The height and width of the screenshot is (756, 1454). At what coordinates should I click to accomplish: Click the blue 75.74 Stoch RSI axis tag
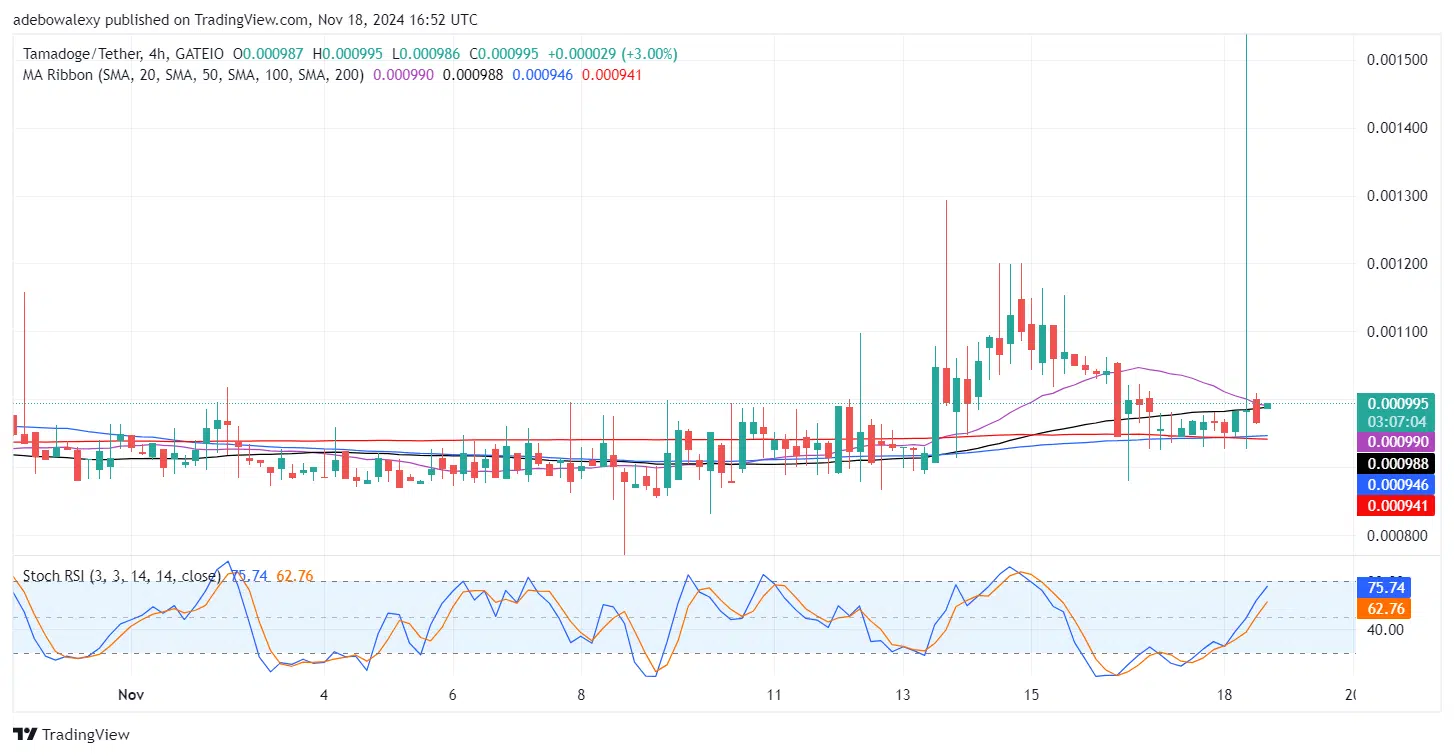coord(1385,588)
